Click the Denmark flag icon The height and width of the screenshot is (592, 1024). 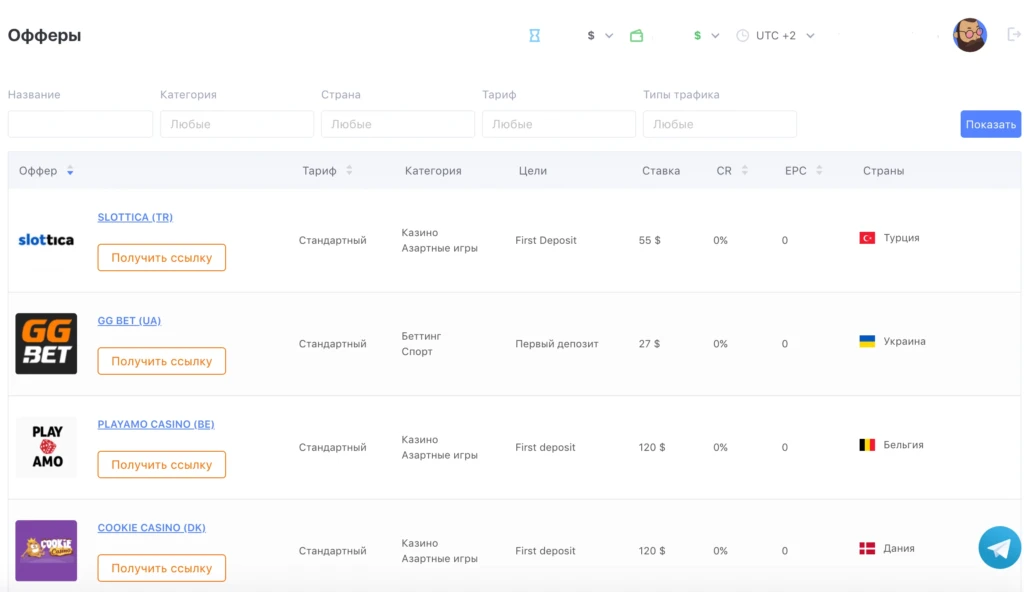point(867,548)
